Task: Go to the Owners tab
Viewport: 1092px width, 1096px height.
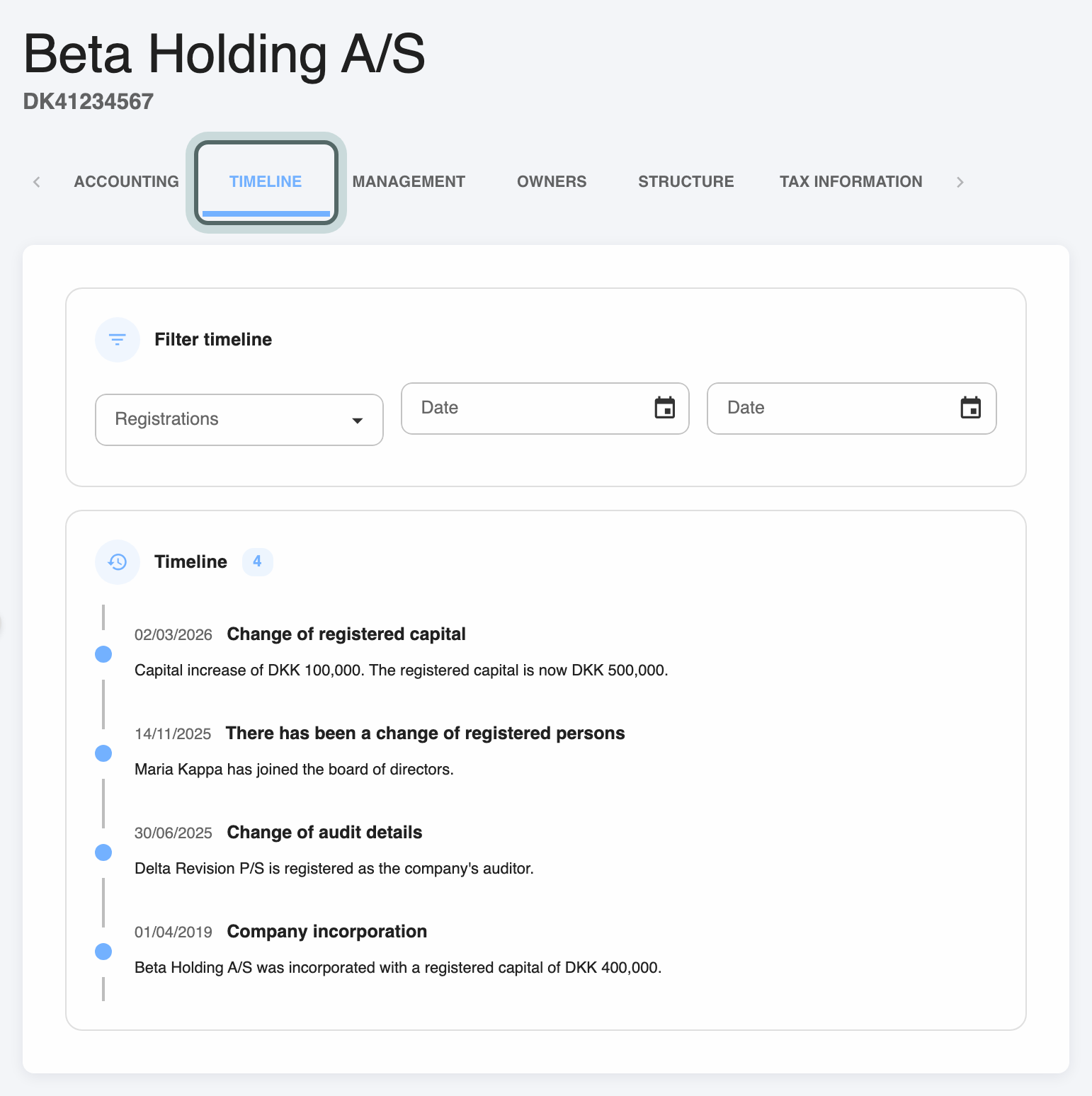Action: click(552, 182)
